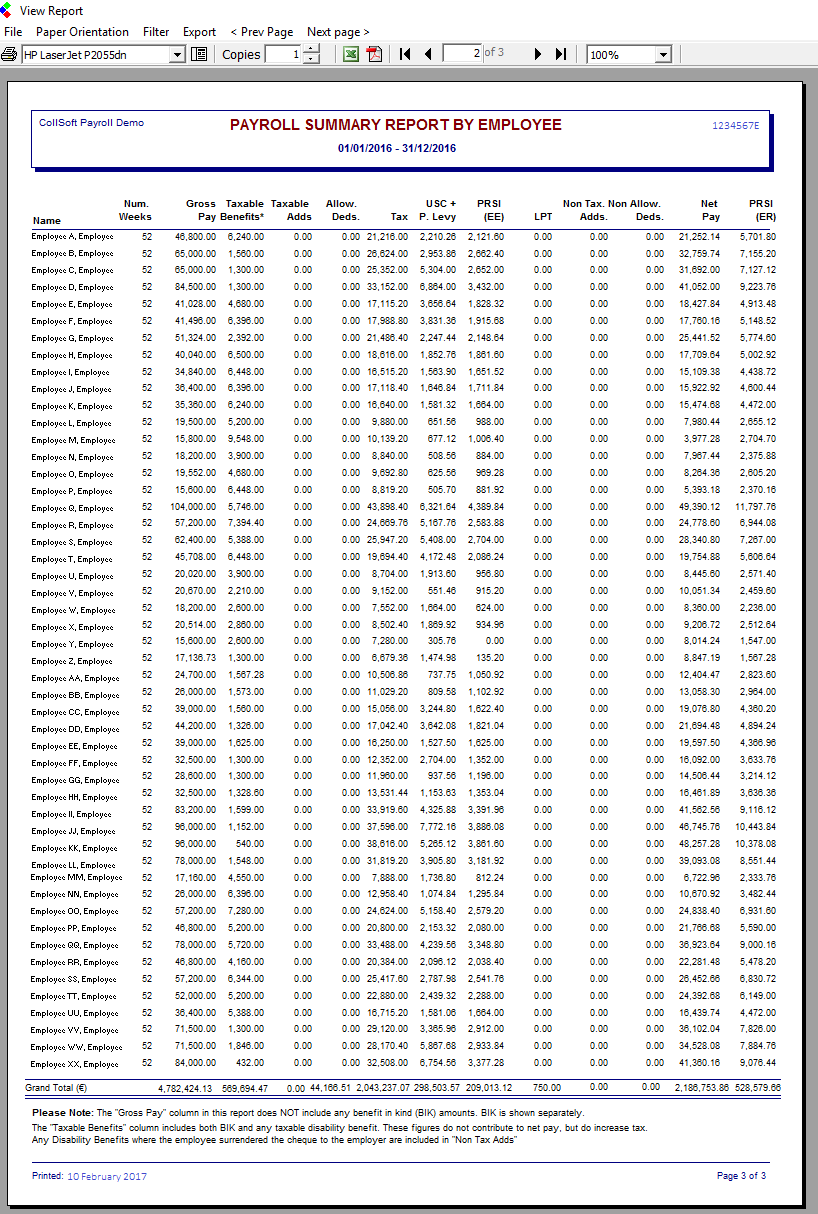Click the 'Next page >' menu button
The image size is (818, 1214).
point(338,32)
